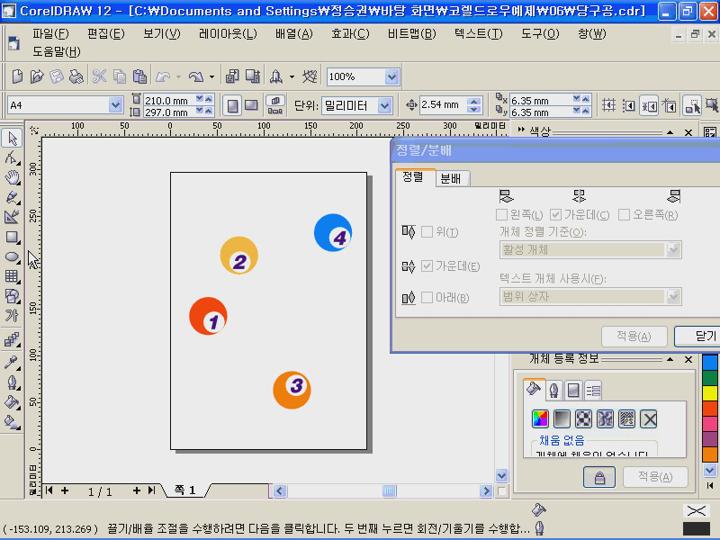This screenshot has height=540, width=720.
Task: Switch to the 분배 tab
Action: coord(451,179)
